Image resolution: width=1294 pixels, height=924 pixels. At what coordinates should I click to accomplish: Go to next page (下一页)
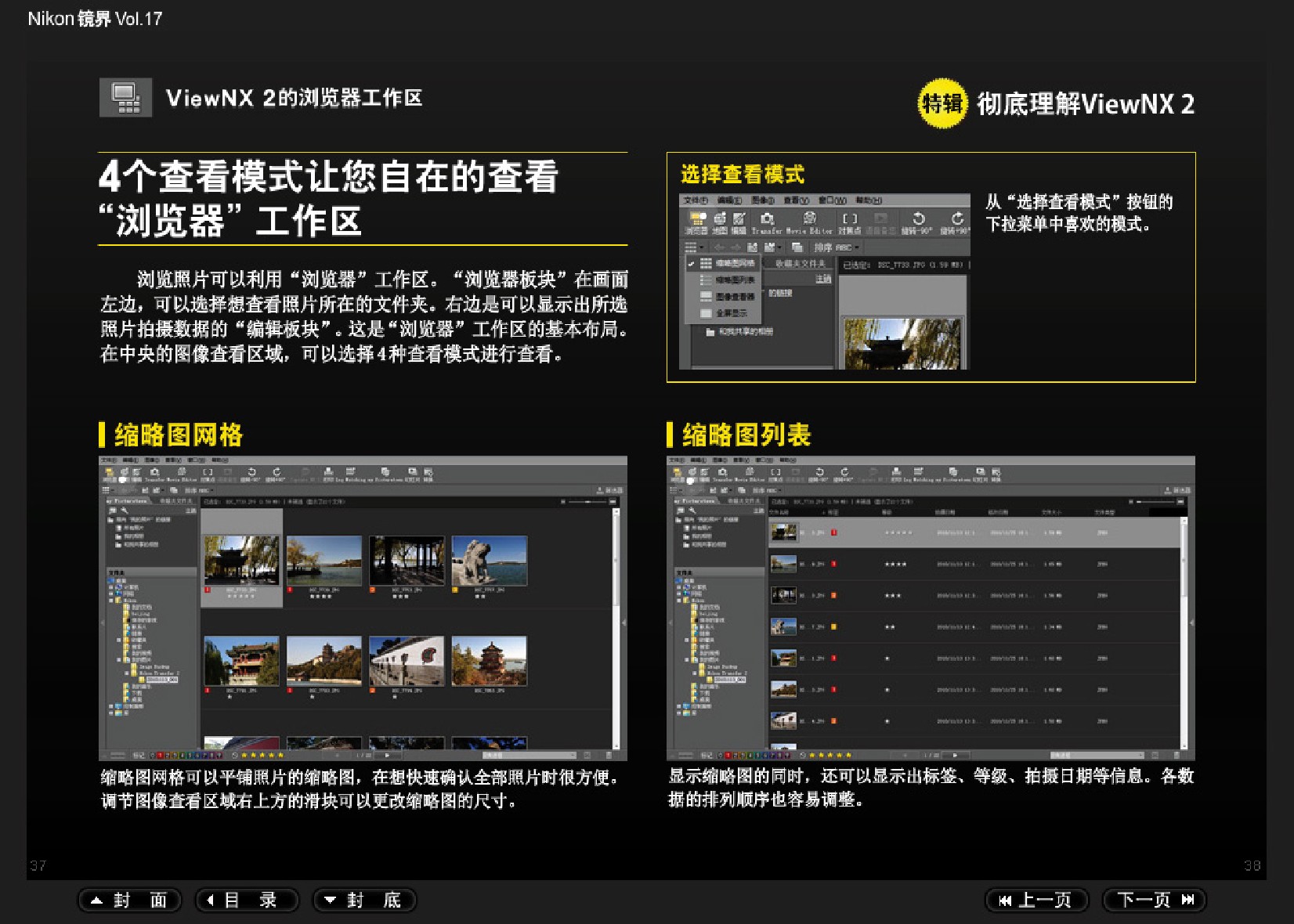tap(1154, 901)
